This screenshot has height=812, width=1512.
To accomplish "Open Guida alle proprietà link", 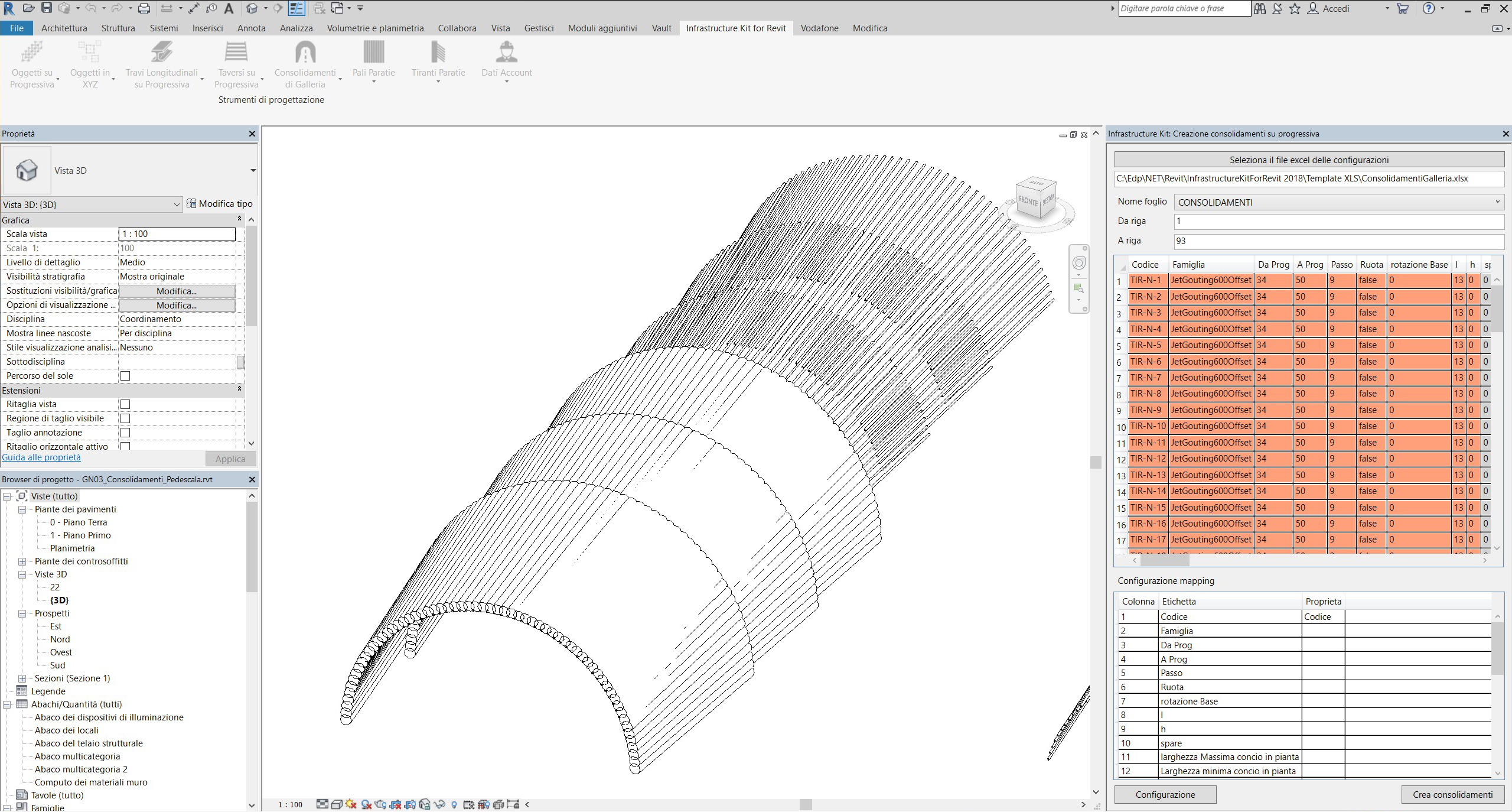I will (41, 457).
